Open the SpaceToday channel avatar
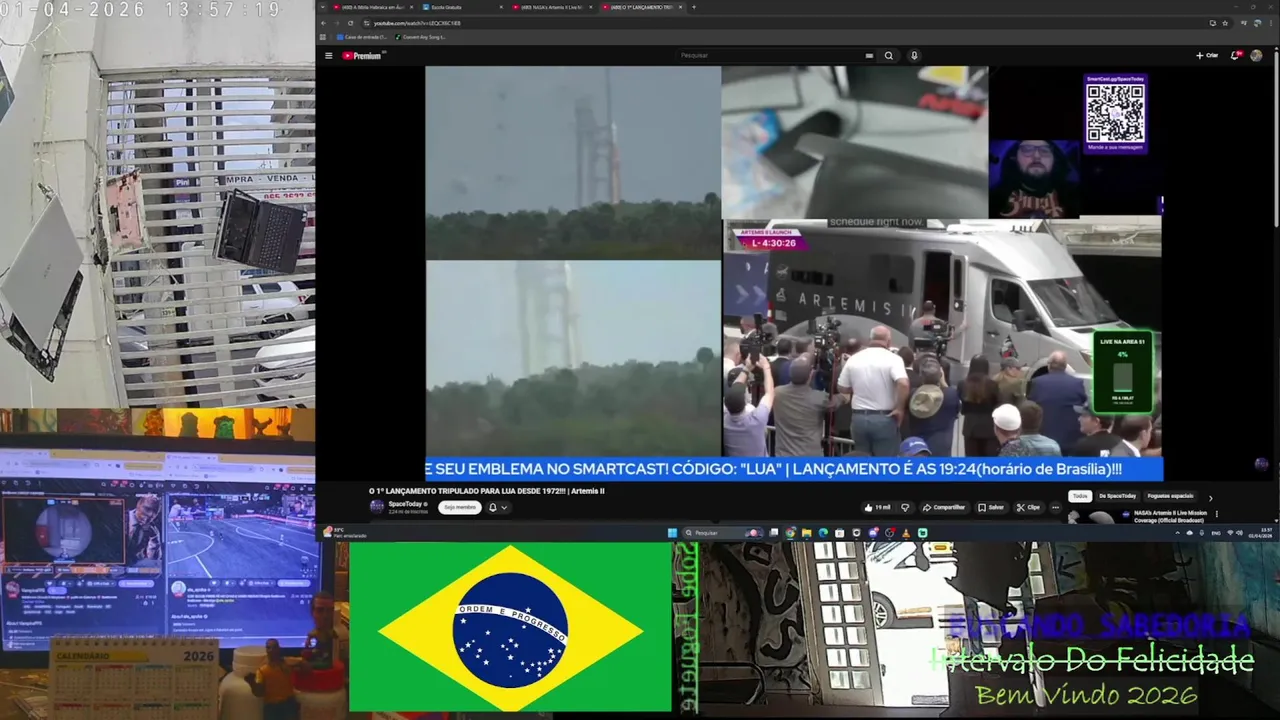 (x=377, y=507)
